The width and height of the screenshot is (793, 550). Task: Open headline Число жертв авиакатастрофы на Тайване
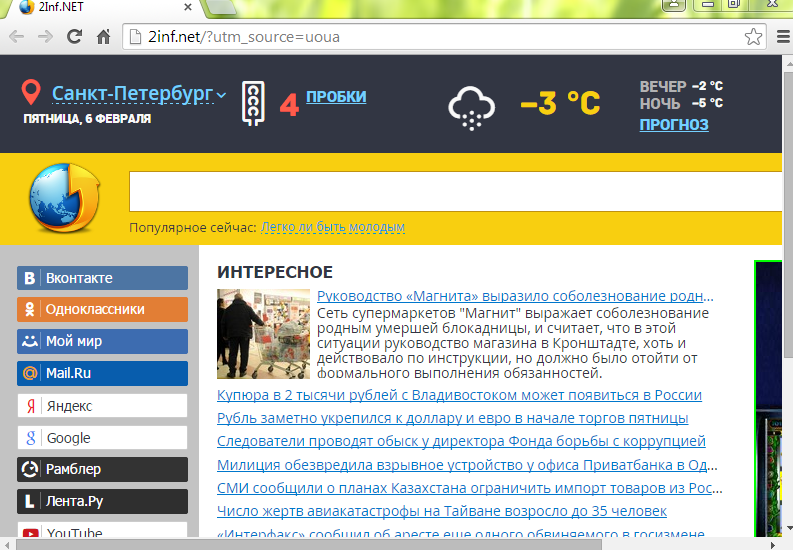pyautogui.click(x=442, y=511)
